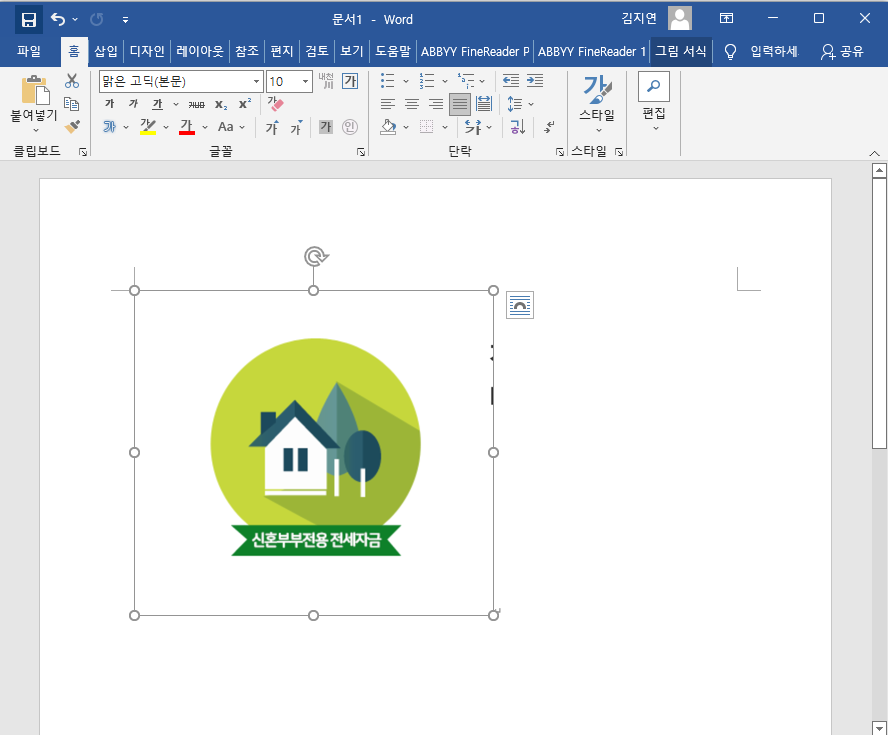Click borders icon

[426, 127]
